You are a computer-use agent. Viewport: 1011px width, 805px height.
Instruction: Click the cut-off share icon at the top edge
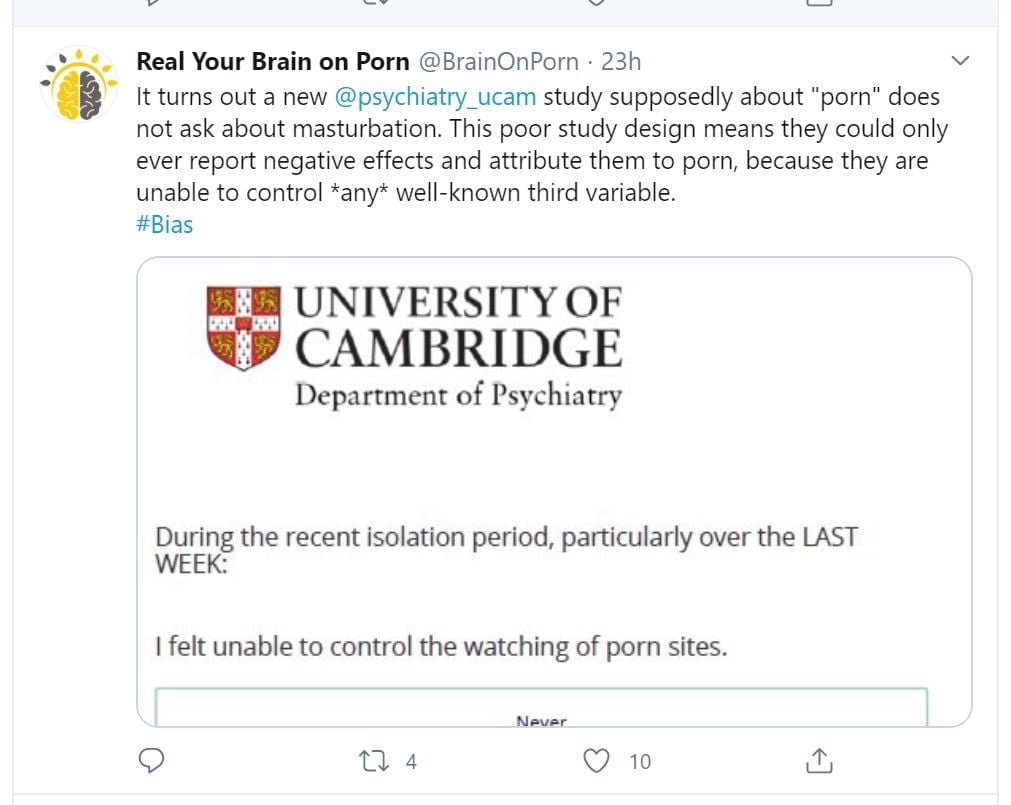point(819,3)
